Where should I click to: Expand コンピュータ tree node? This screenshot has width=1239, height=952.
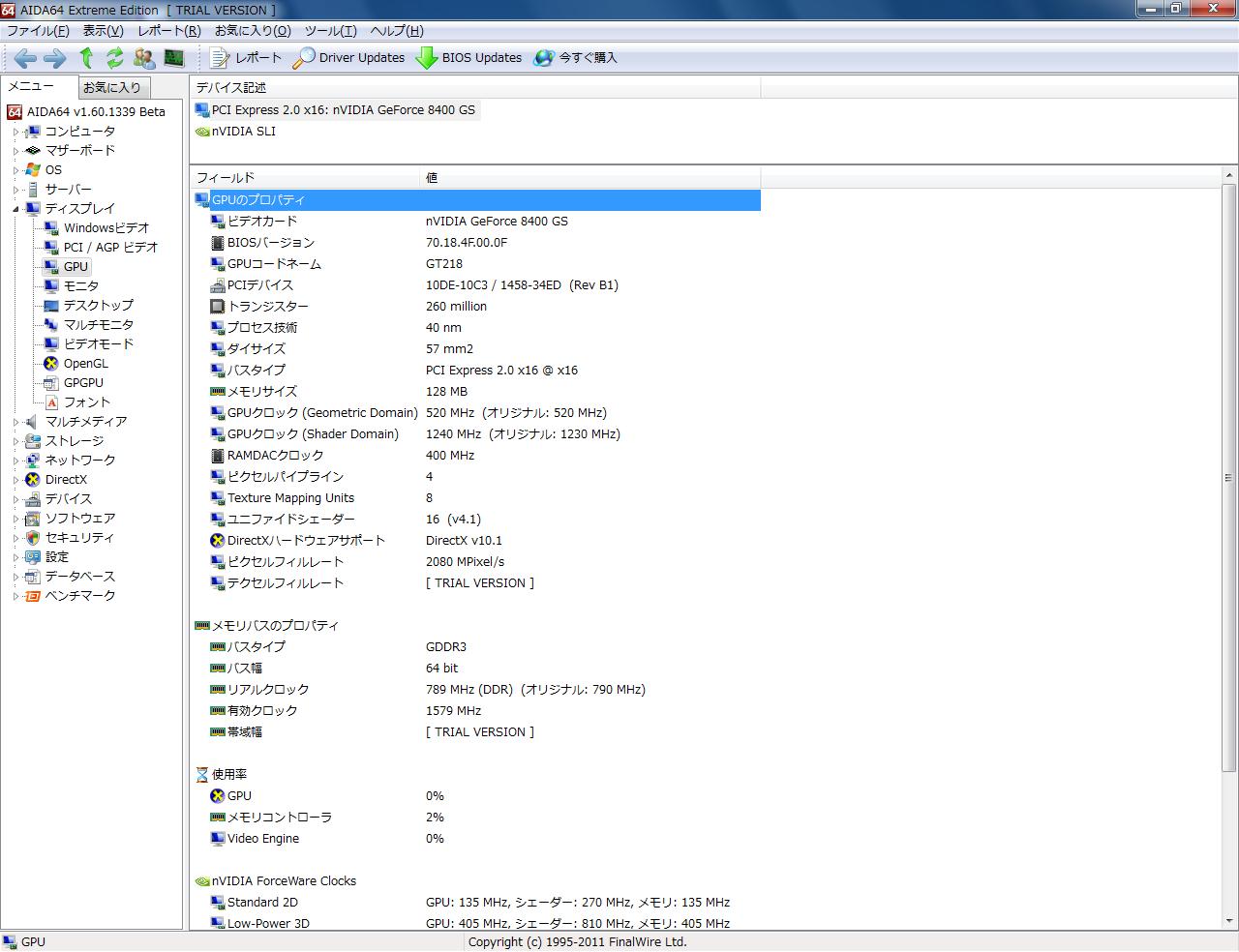click(15, 132)
